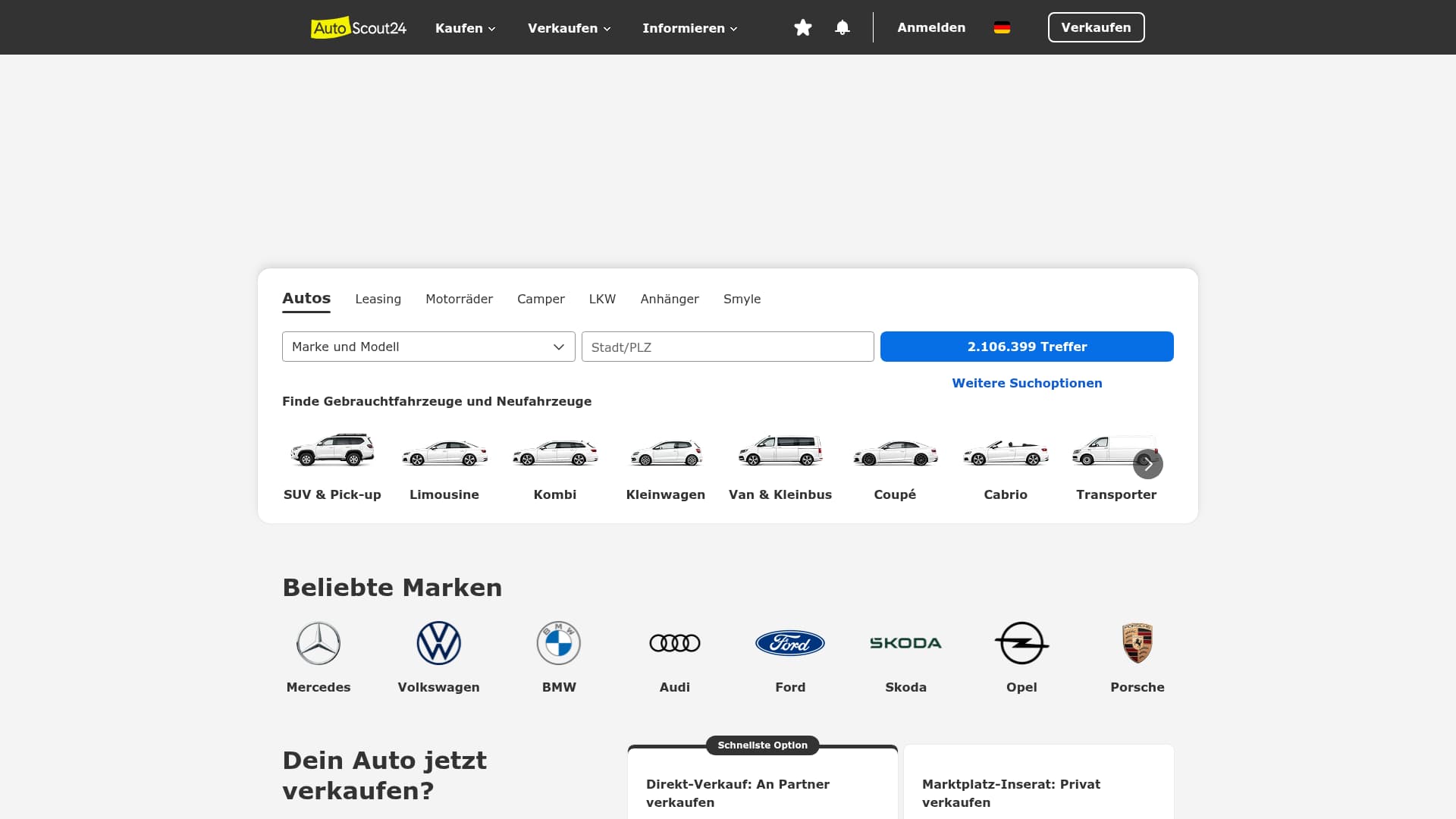Click the Kombi text label
Screen dimensions: 1456x819
[x=555, y=494]
